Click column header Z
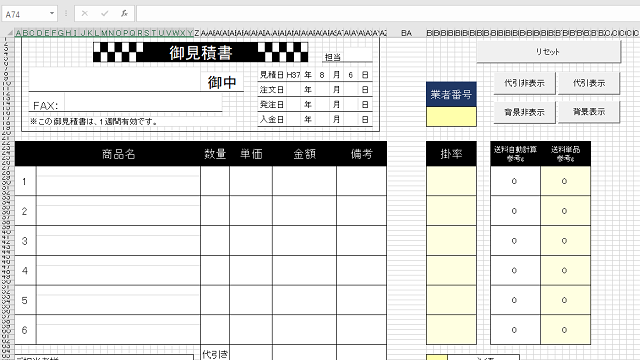This screenshot has height=360, width=640. [x=197, y=33]
